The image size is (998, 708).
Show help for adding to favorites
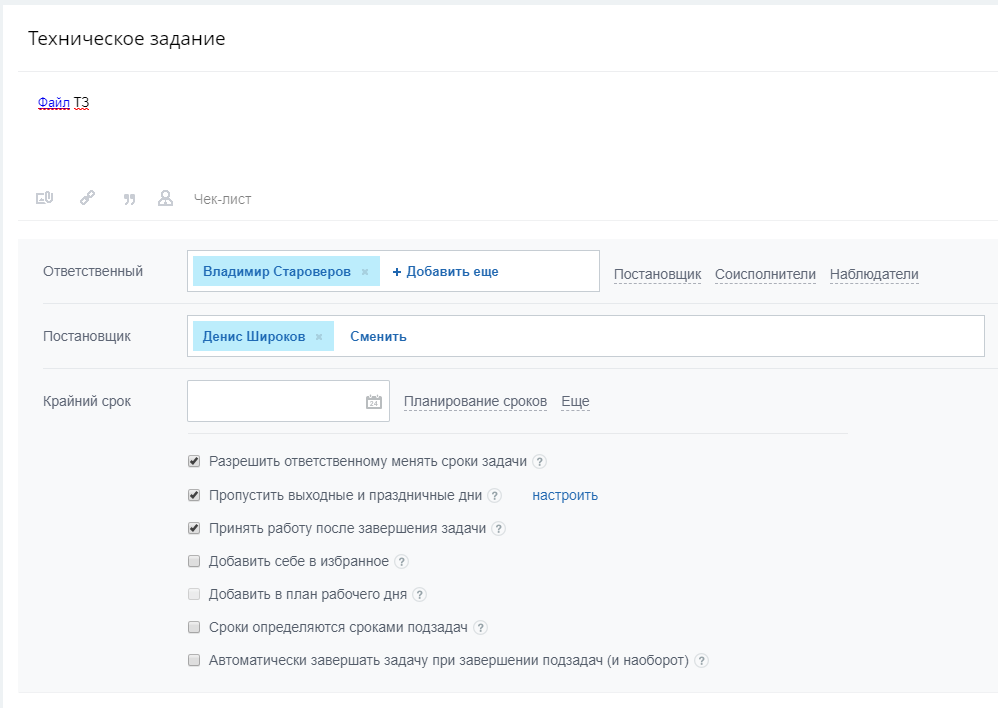pos(401,562)
